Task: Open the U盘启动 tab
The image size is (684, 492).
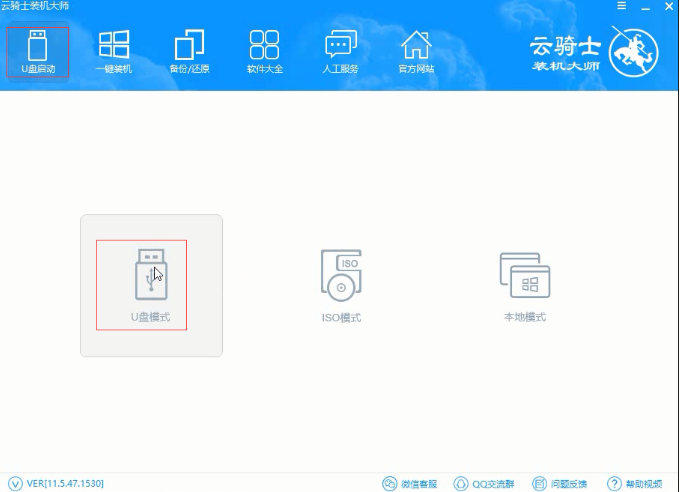Action: pyautogui.click(x=38, y=52)
